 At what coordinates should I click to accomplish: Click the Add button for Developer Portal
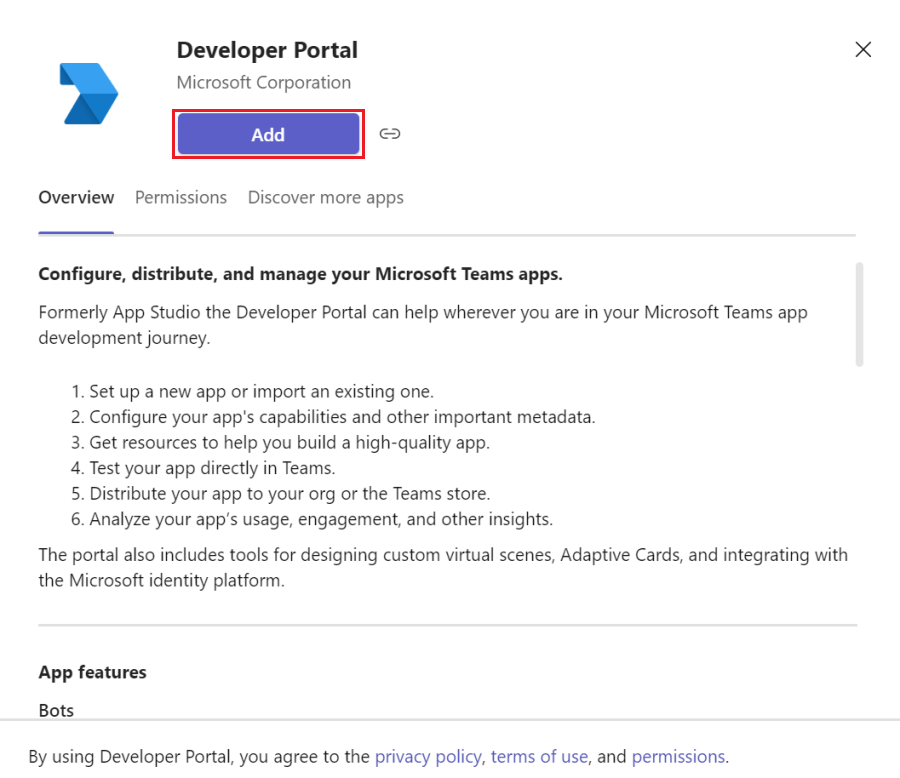[268, 134]
